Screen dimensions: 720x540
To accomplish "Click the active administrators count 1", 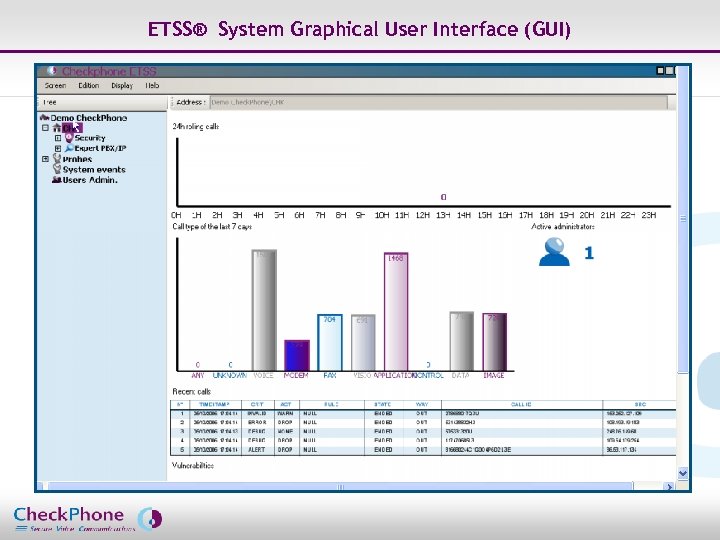I will (589, 253).
